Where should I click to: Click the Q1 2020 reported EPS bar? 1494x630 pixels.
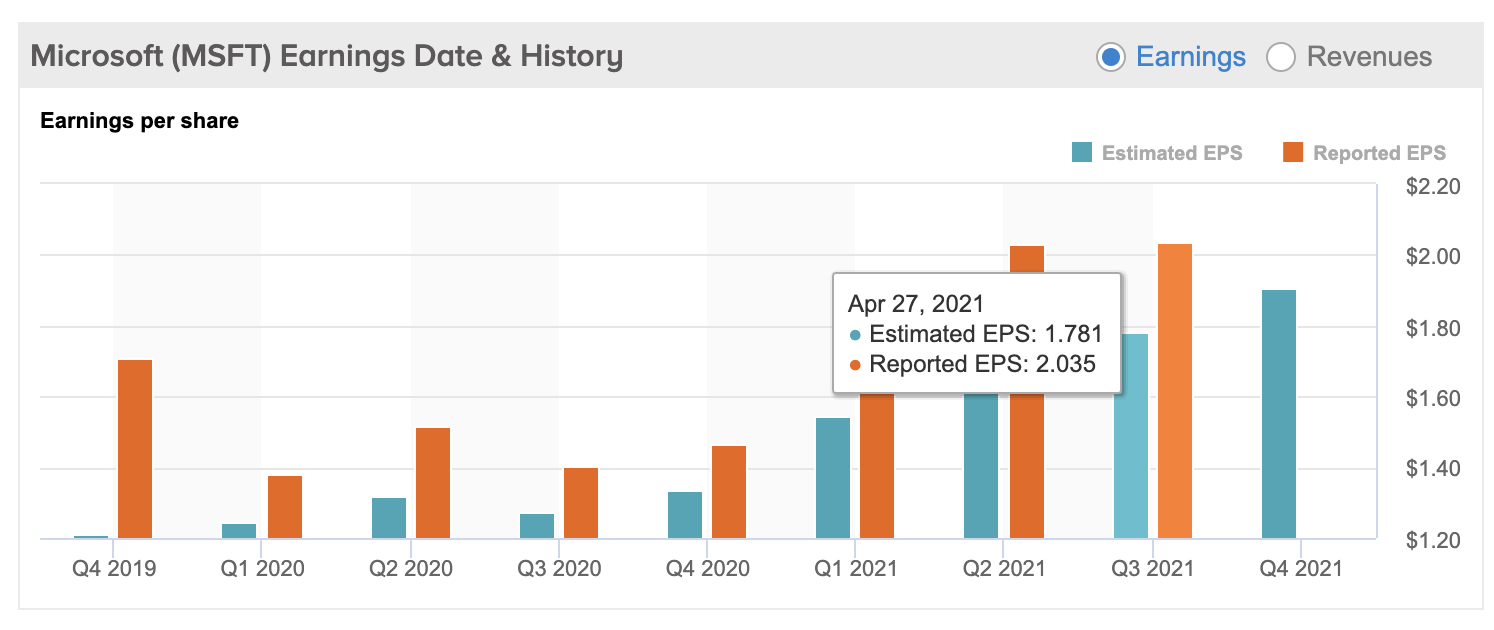point(284,507)
